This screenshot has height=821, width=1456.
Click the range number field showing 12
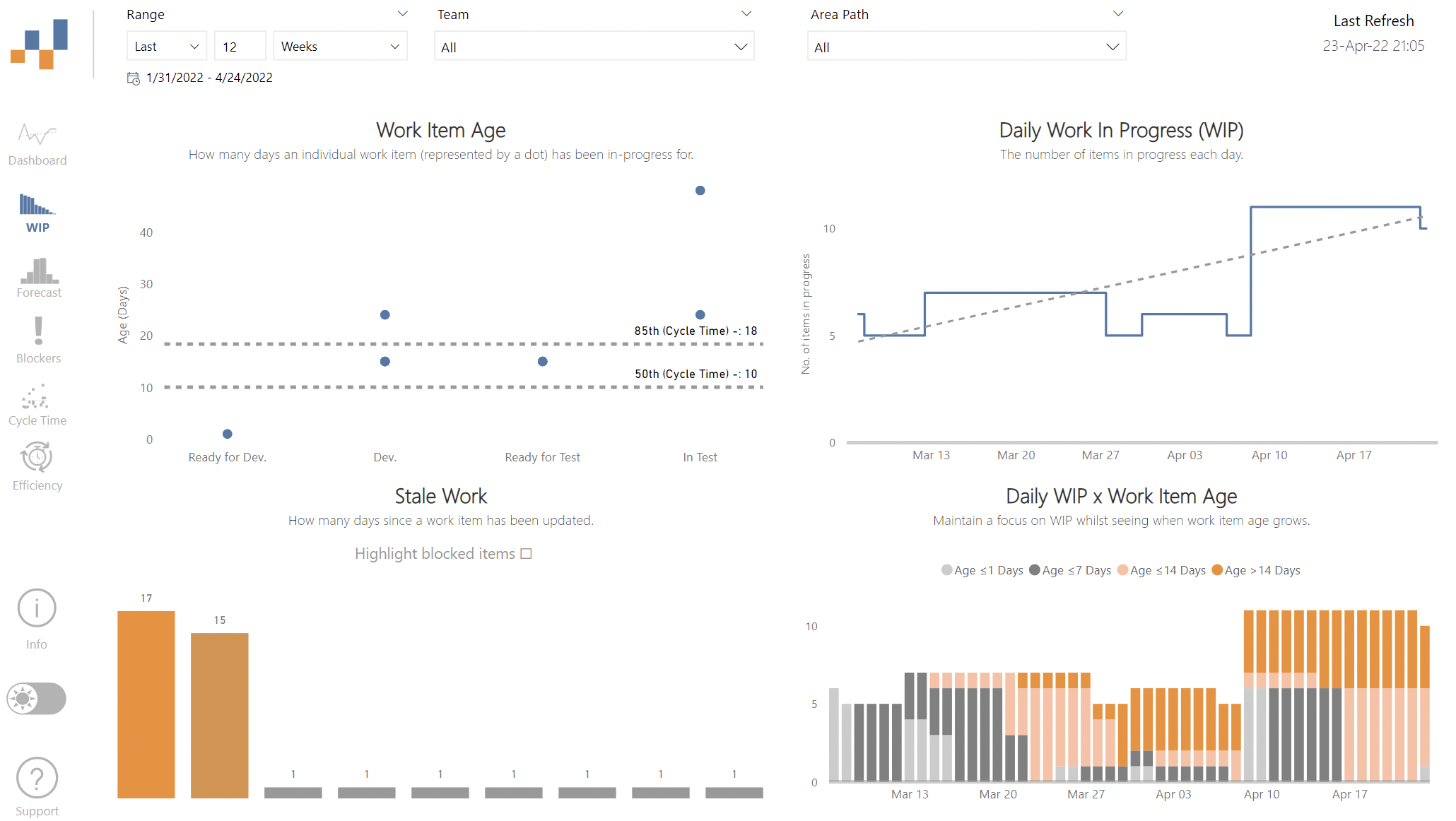click(240, 47)
